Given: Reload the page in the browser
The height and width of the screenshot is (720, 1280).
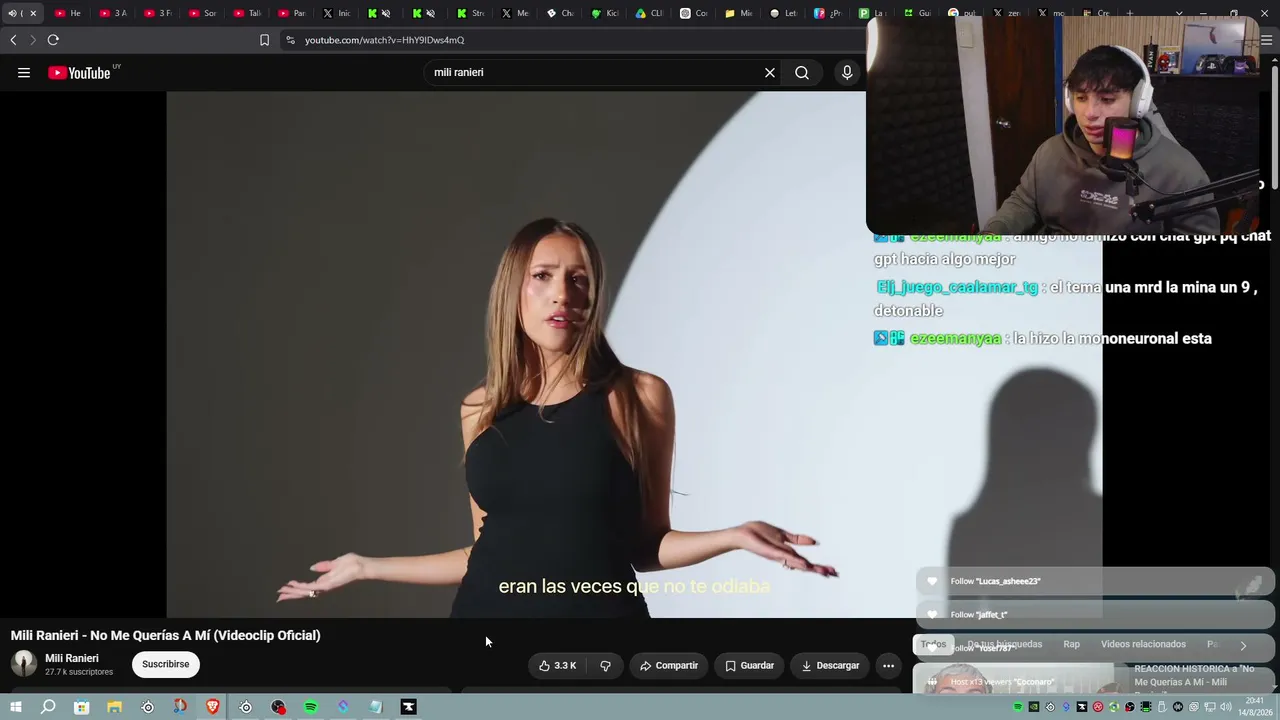Looking at the screenshot, I should click(x=53, y=40).
